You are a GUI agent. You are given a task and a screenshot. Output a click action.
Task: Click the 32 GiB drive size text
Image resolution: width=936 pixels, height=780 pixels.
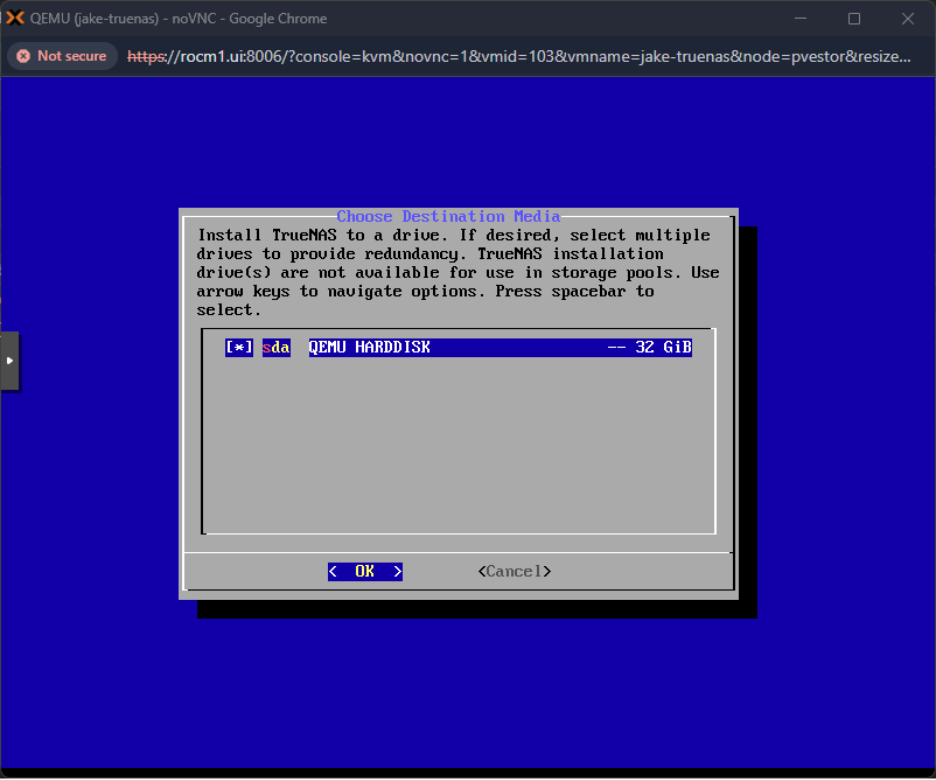[x=663, y=347]
